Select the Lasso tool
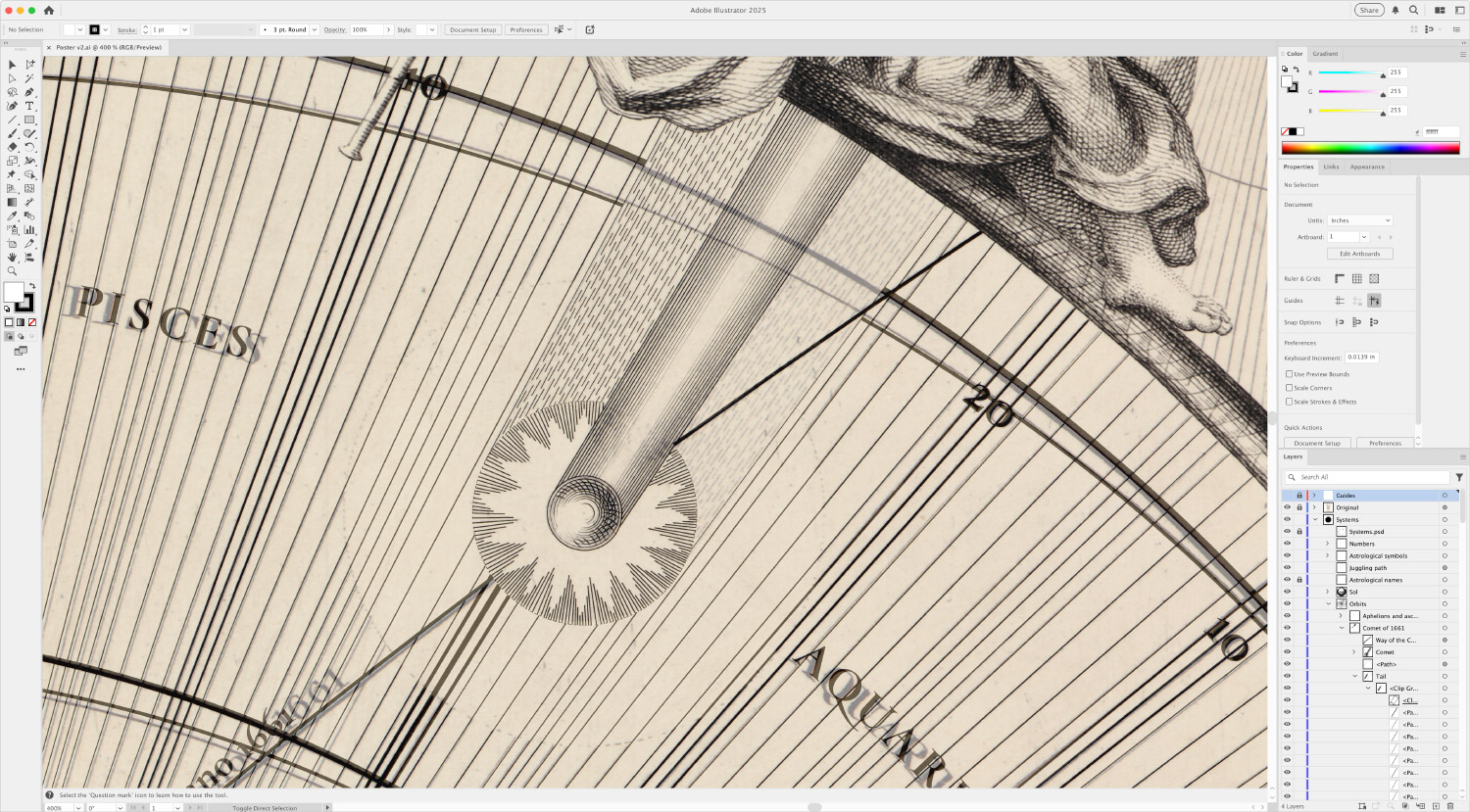 [12, 92]
